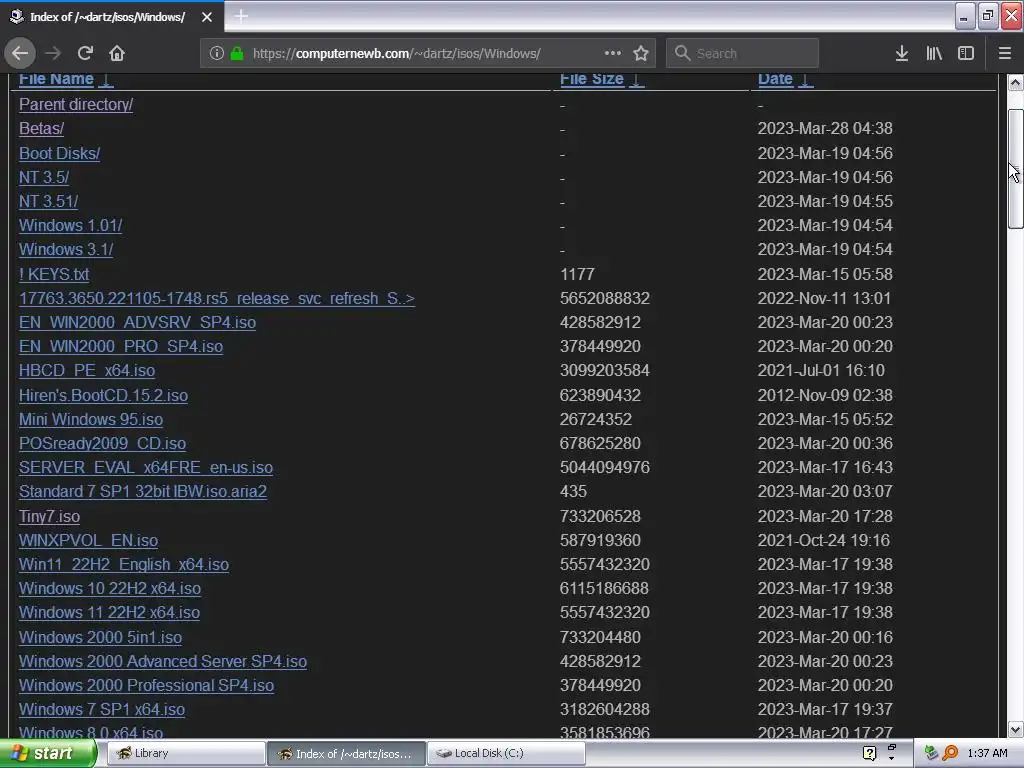Viewport: 1024px width, 768px height.
Task: Open the Library bookshelf icon
Action: (x=934, y=54)
